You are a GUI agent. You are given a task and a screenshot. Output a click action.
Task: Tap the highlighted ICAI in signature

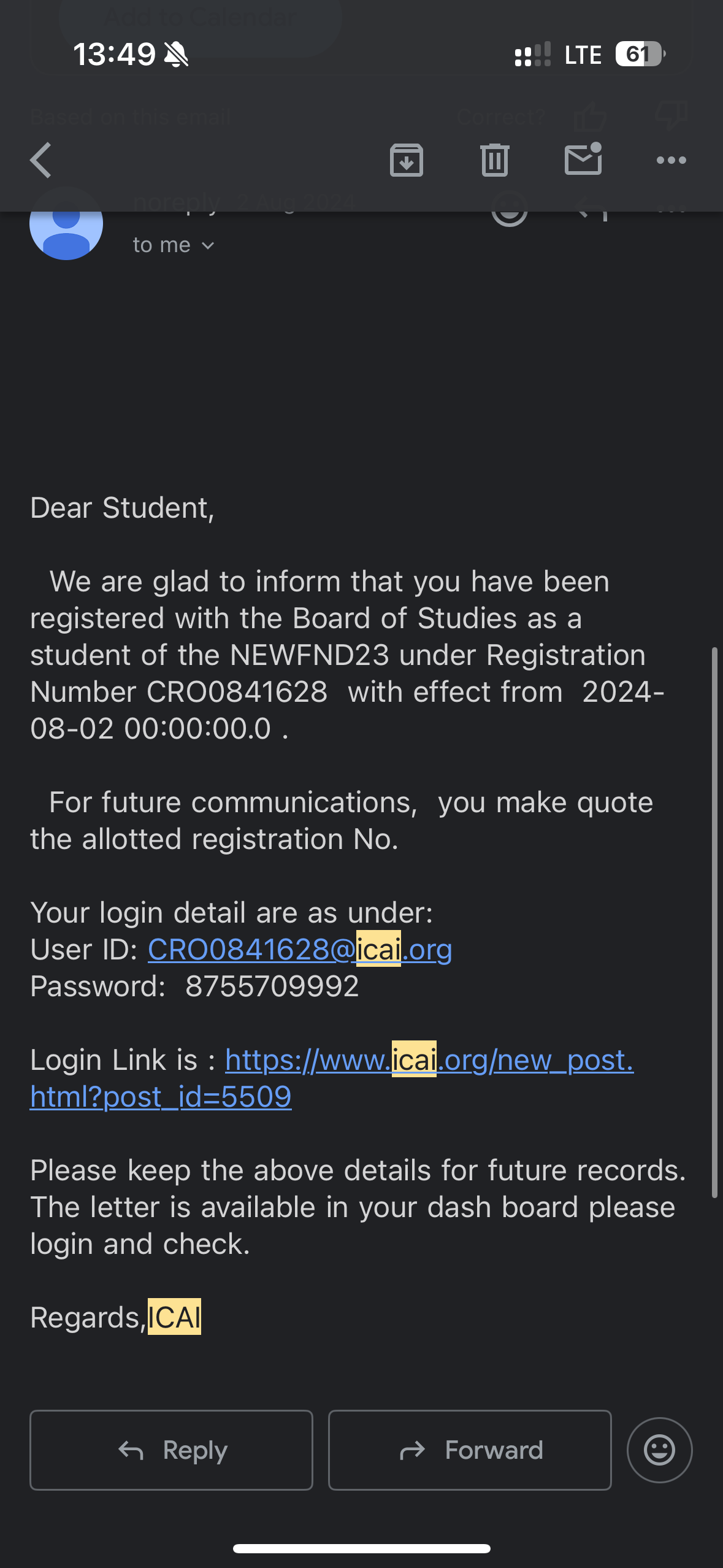(x=174, y=1317)
